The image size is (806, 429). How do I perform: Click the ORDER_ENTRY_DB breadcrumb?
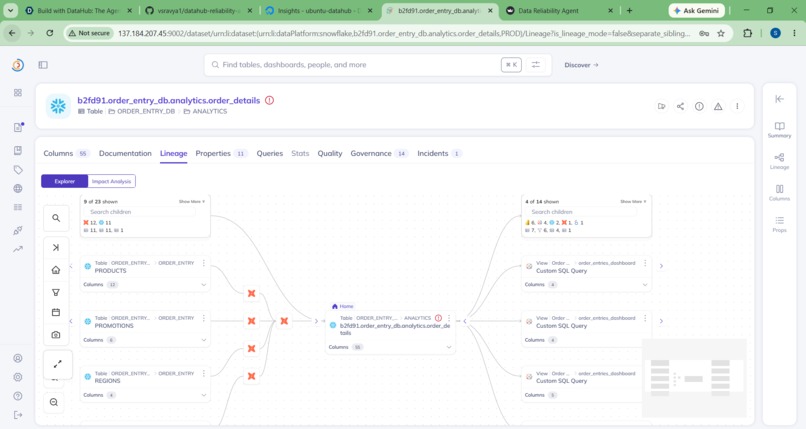(141, 111)
